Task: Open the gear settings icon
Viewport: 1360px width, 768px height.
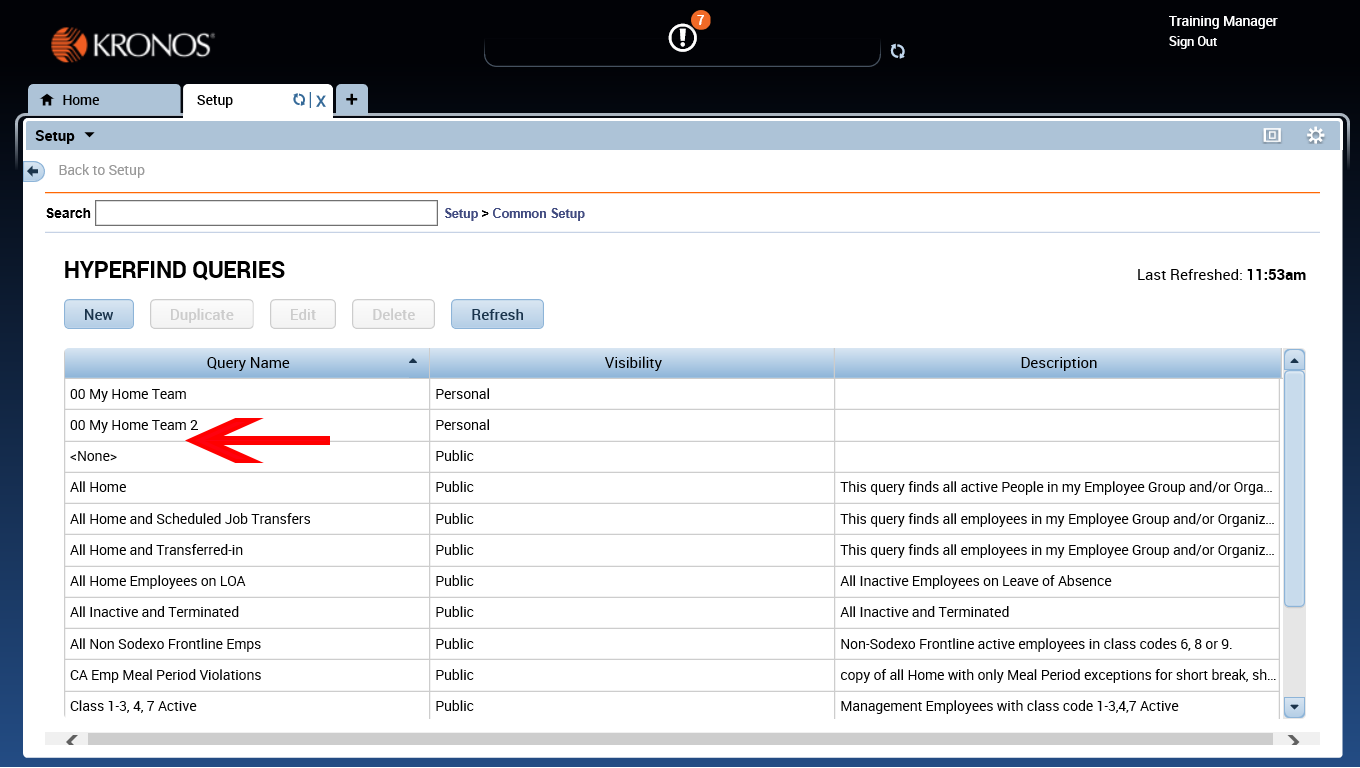Action: [1315, 135]
